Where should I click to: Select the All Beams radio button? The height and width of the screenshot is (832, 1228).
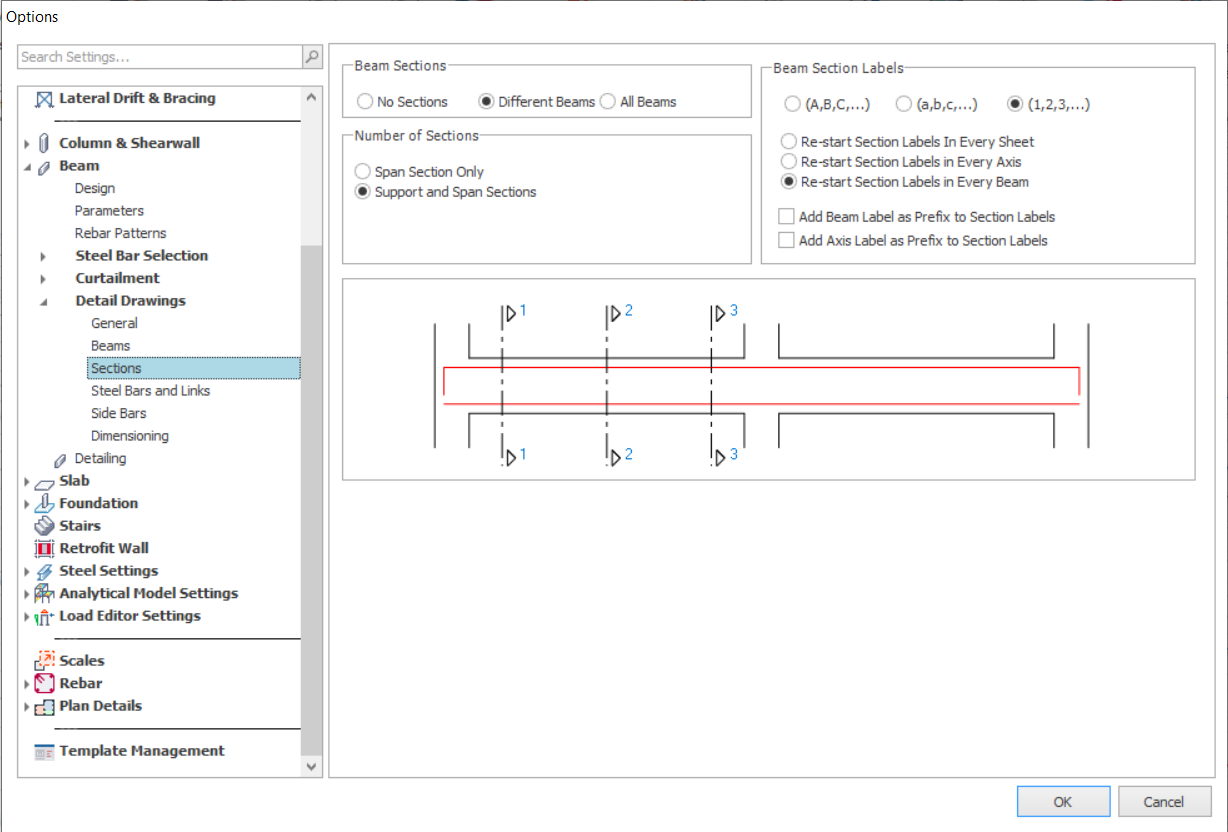[x=608, y=102]
